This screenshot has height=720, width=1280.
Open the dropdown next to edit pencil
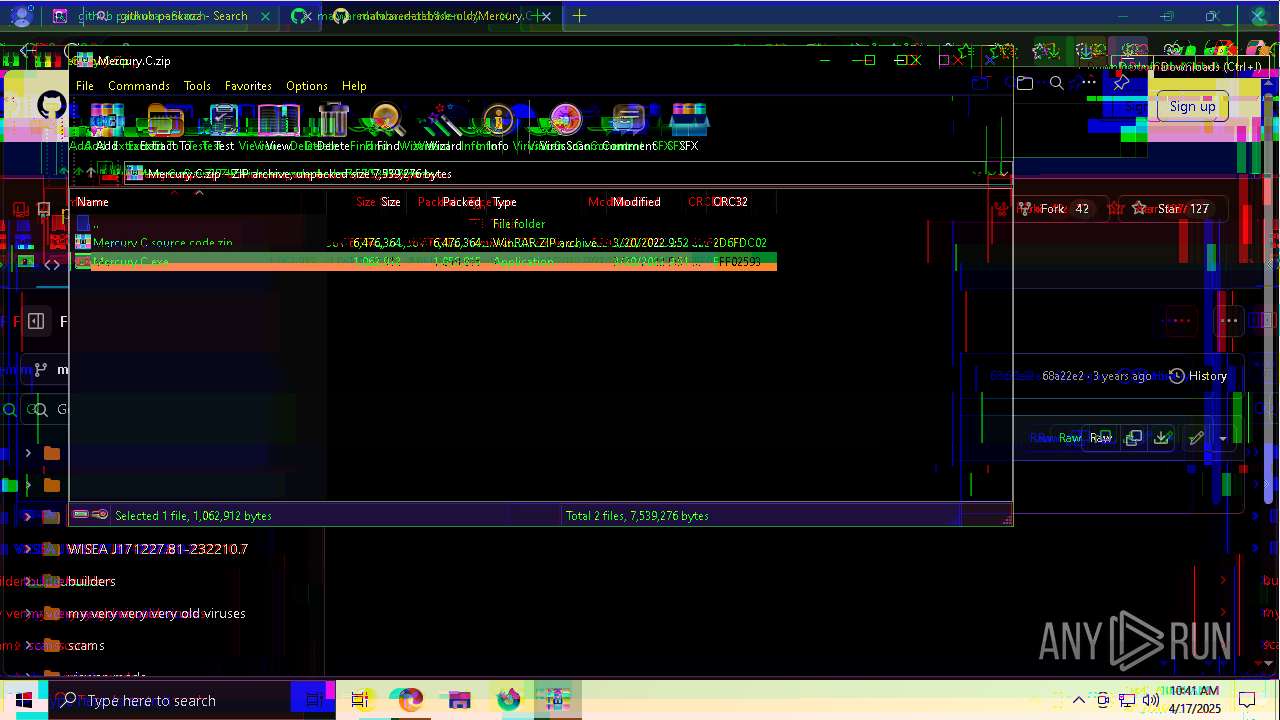1223,438
